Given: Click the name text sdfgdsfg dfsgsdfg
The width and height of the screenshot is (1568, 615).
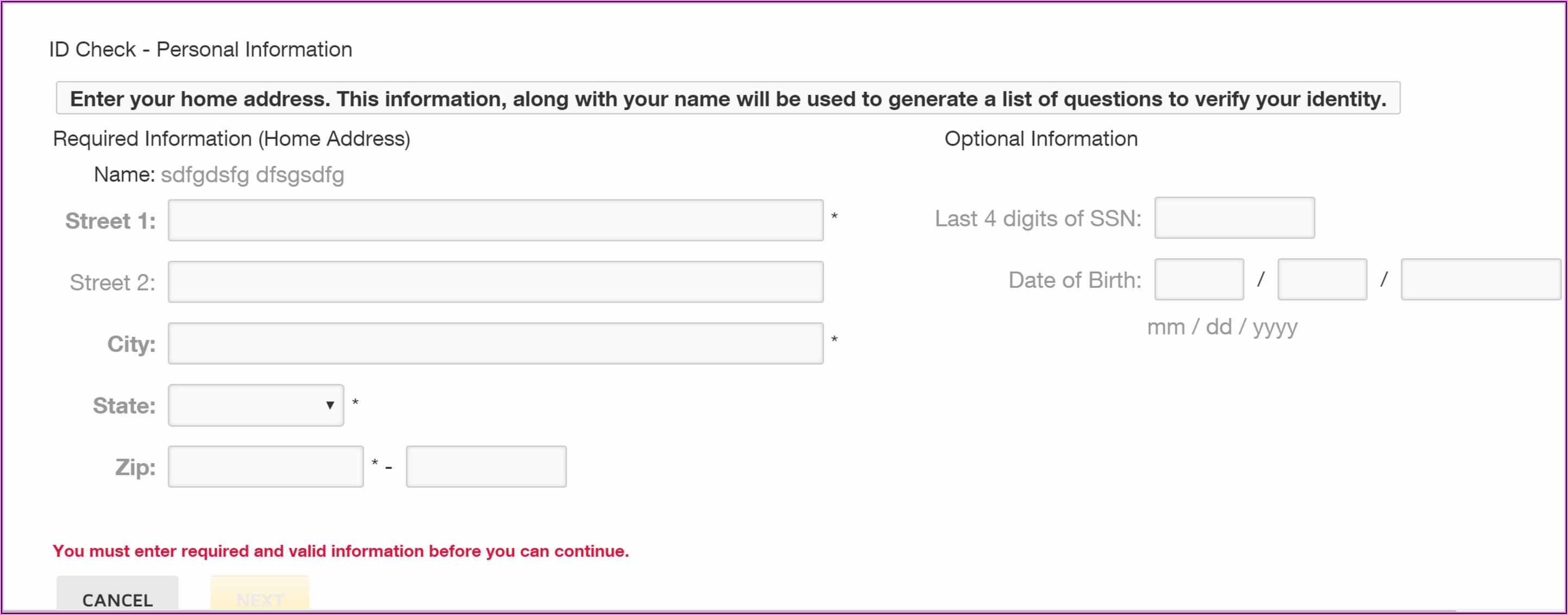Looking at the screenshot, I should tap(252, 174).
